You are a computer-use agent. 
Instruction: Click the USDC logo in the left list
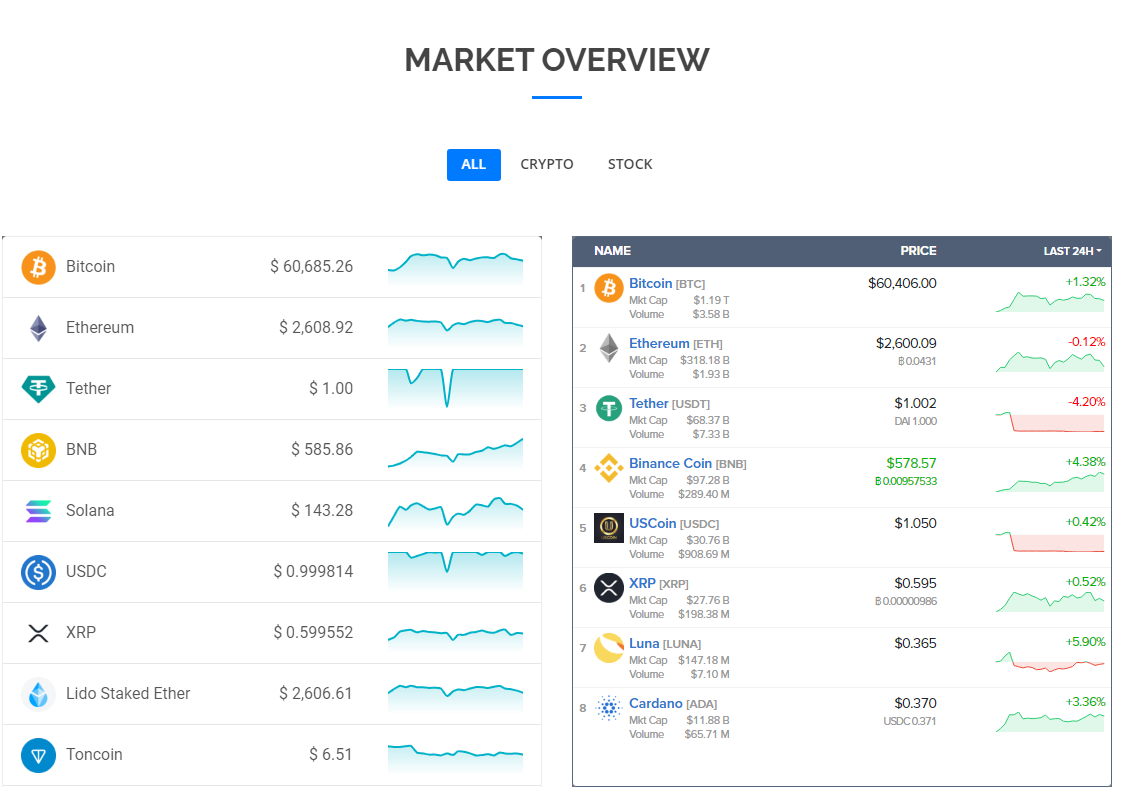(x=38, y=572)
